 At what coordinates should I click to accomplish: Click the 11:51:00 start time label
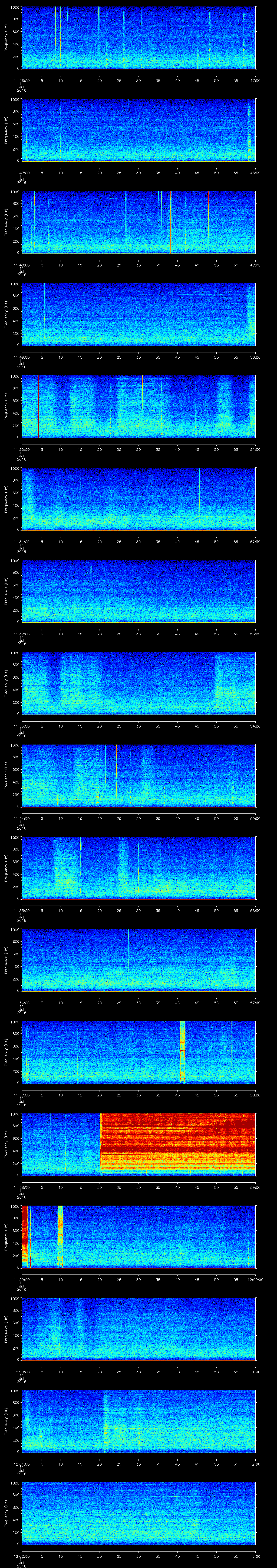pos(22,542)
